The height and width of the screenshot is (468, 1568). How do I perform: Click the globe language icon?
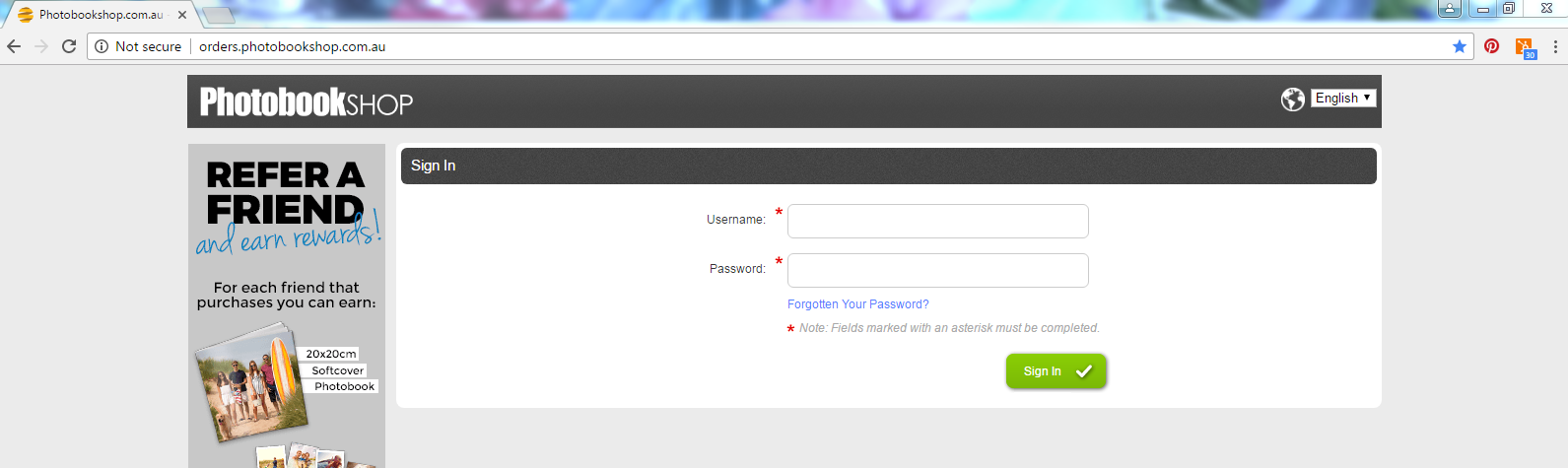click(1293, 99)
